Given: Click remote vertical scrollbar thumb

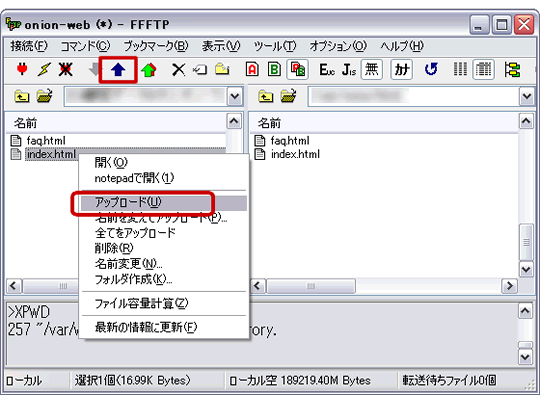Looking at the screenshot, I should pos(526,242).
